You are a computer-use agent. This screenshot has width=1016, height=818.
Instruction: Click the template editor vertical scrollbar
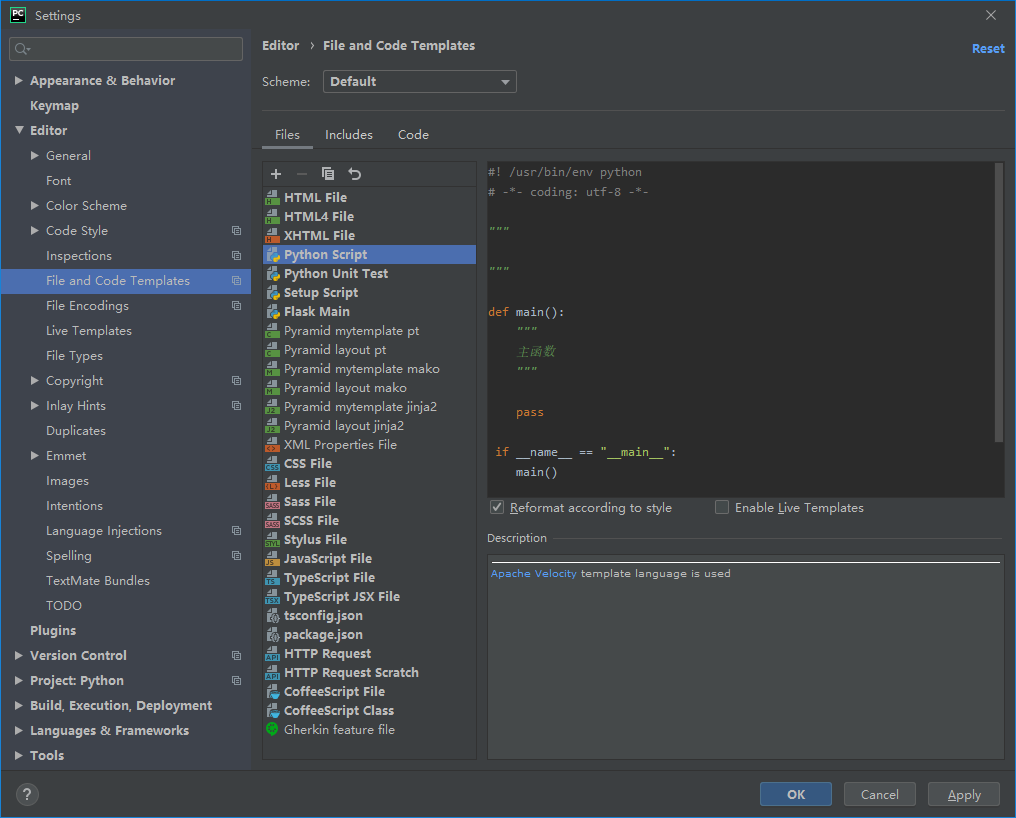click(999, 302)
